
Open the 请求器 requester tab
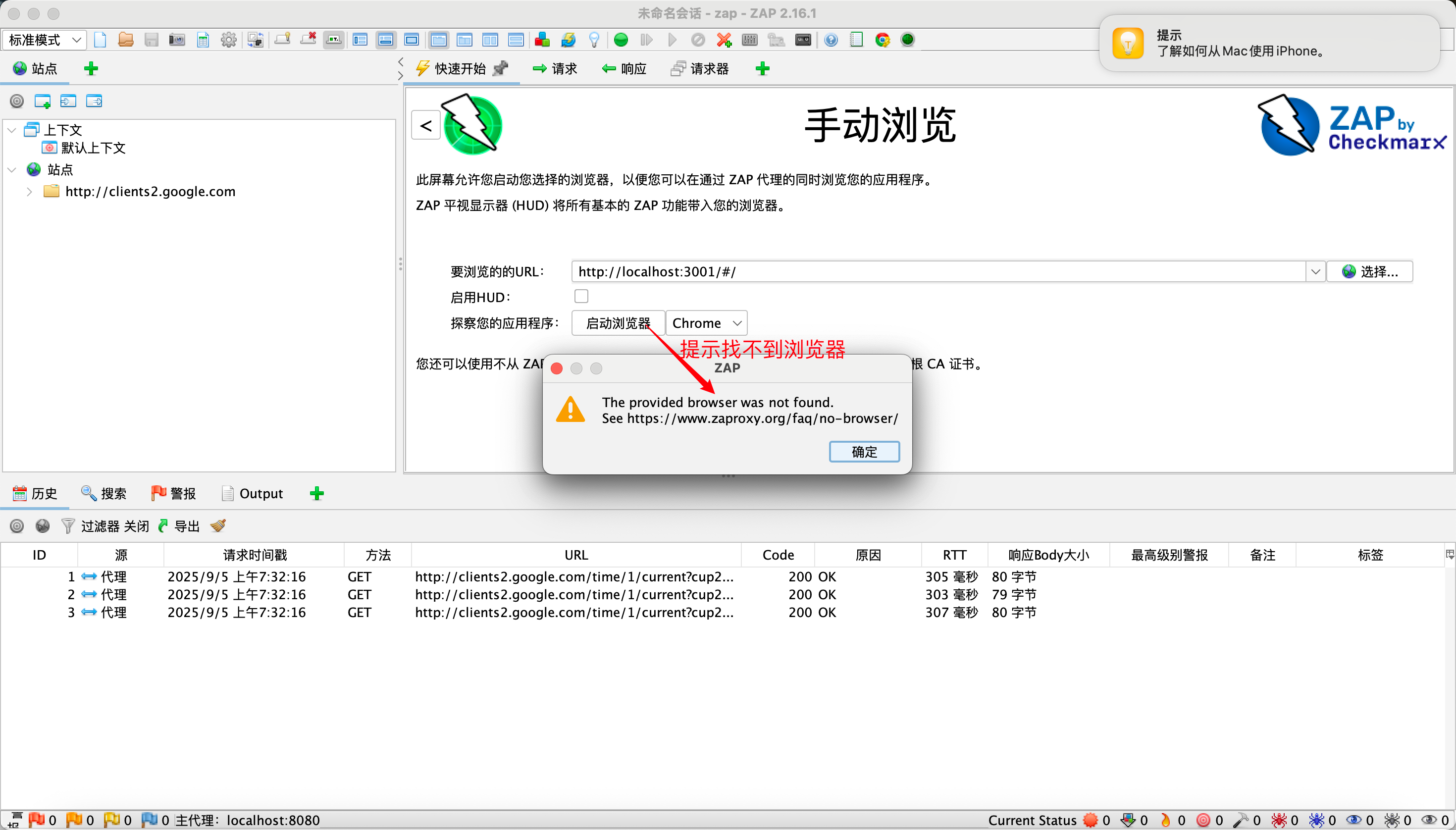click(x=699, y=69)
